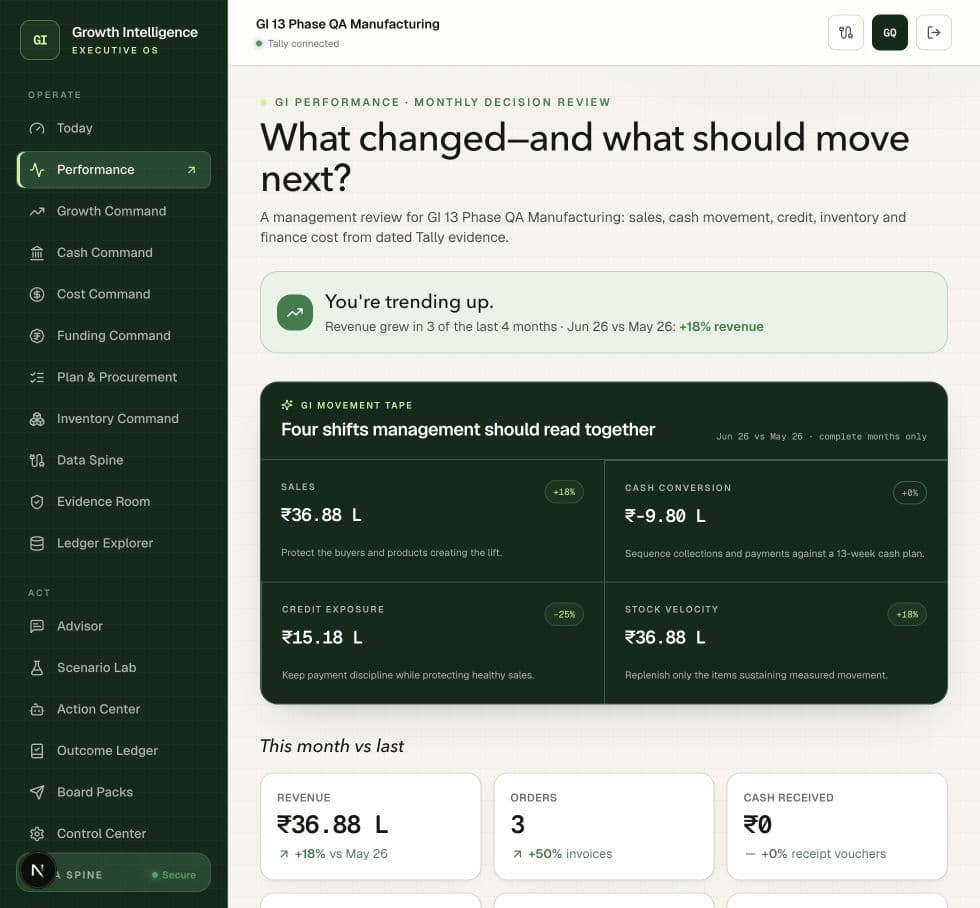This screenshot has height=908, width=980.
Task: Click the +18% revenue text in banner
Action: pos(721,327)
